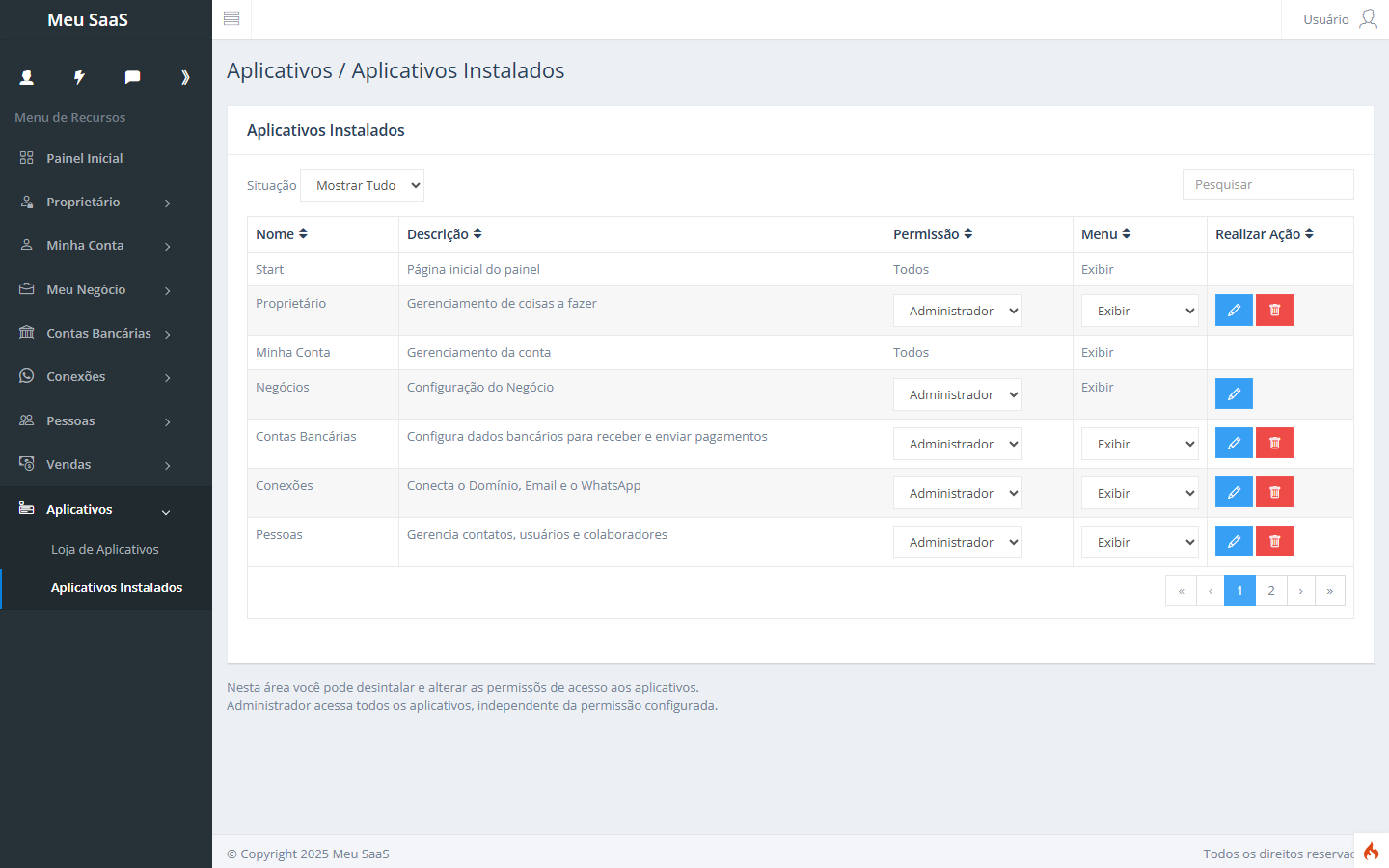Image resolution: width=1389 pixels, height=868 pixels.
Task: Toggle the sidebar hamburger menu icon
Action: 231,18
